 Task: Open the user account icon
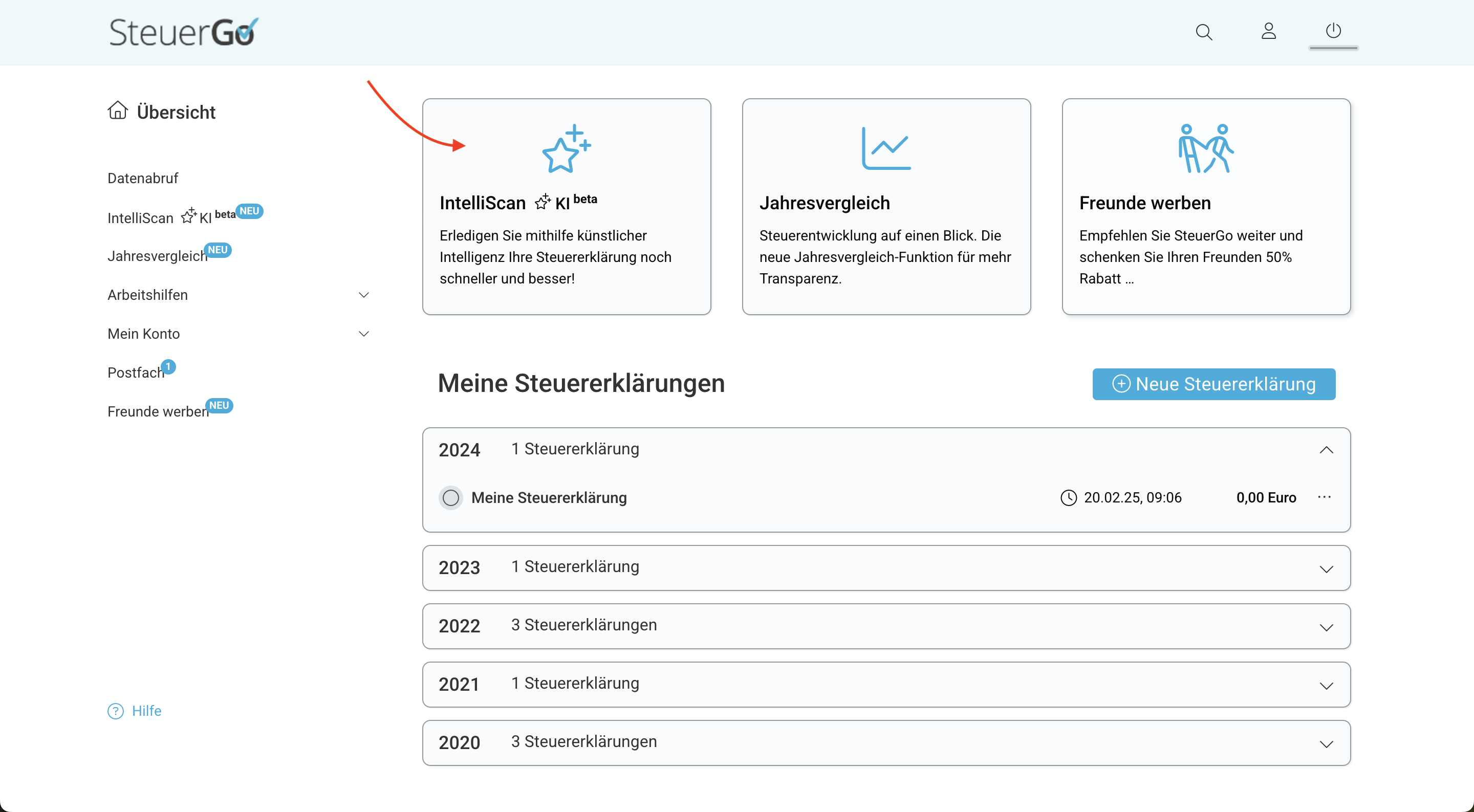(1269, 32)
